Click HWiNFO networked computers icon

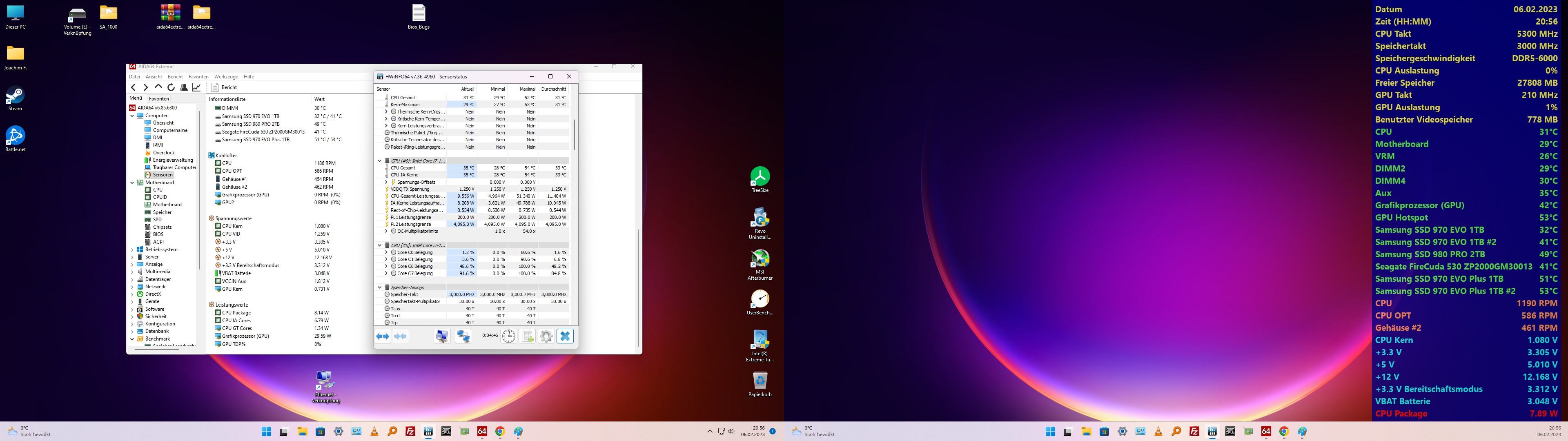coord(463,336)
